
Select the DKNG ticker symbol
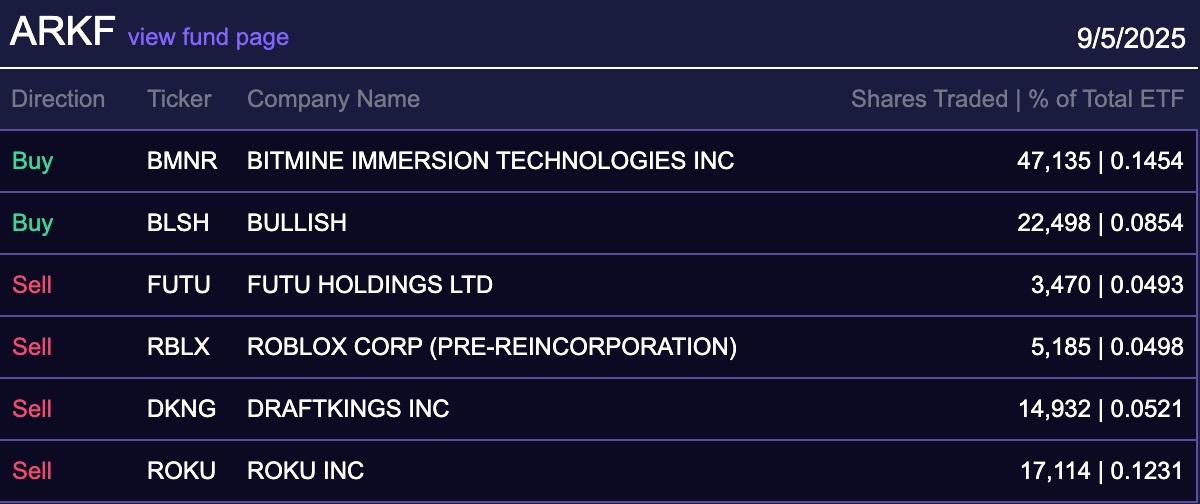coord(180,409)
